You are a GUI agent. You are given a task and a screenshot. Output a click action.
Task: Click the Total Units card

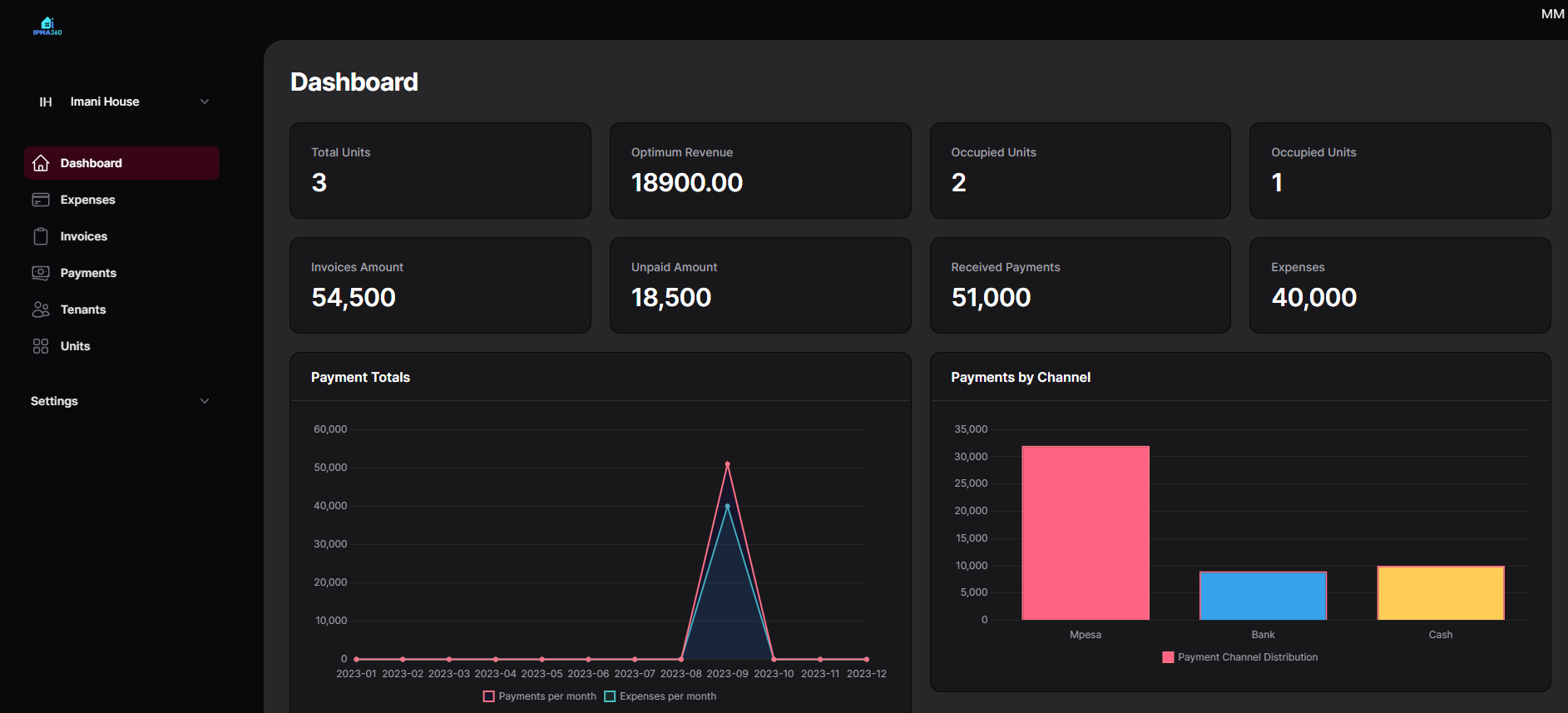click(x=440, y=171)
